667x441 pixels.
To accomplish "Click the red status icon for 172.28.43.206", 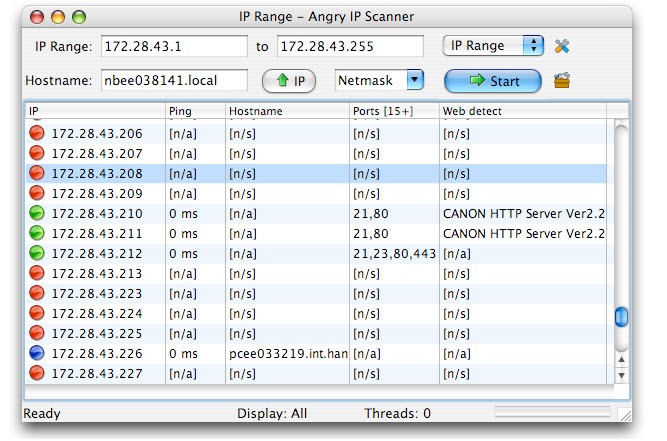I will pos(37,133).
